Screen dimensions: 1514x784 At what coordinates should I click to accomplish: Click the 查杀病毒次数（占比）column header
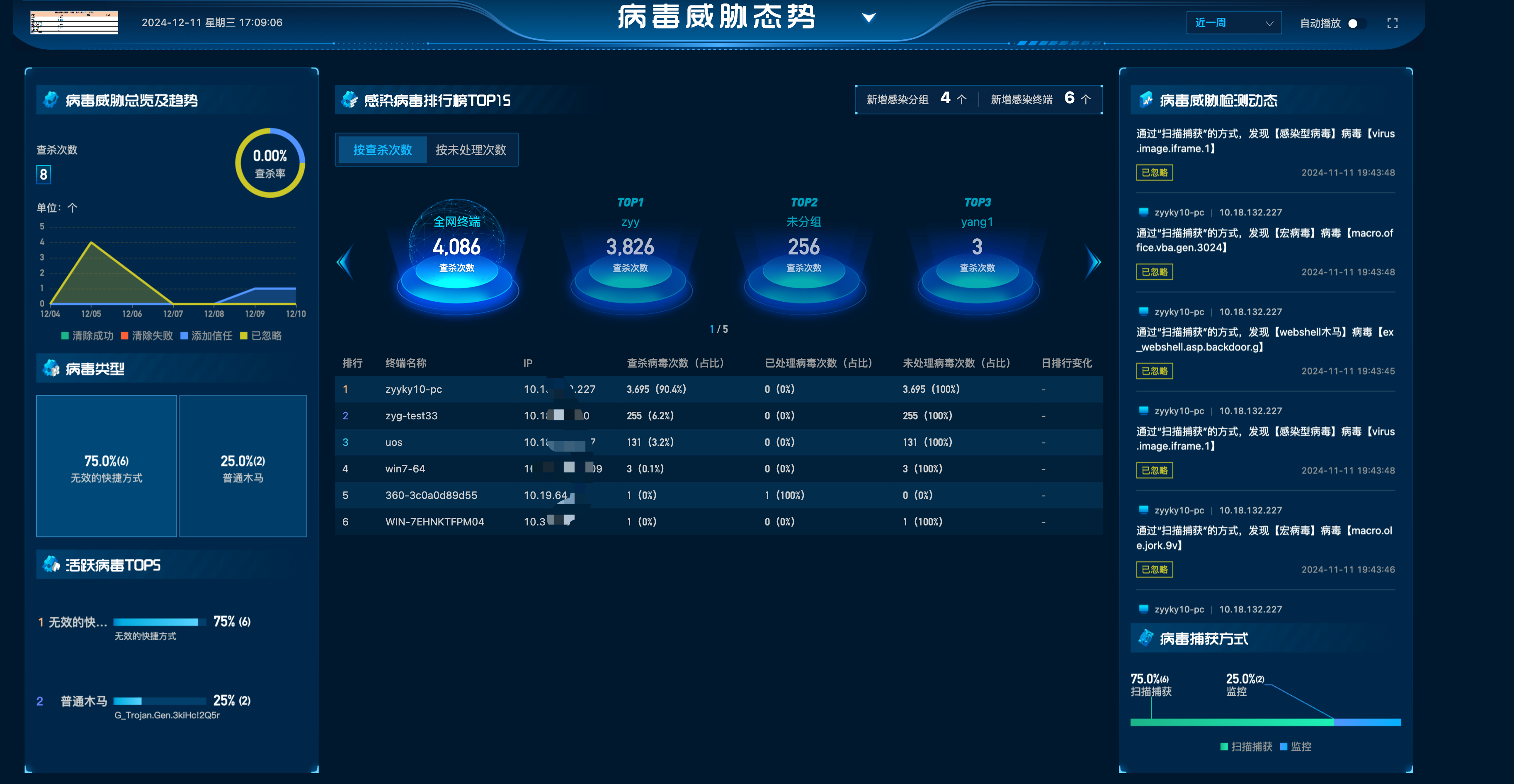(x=675, y=363)
